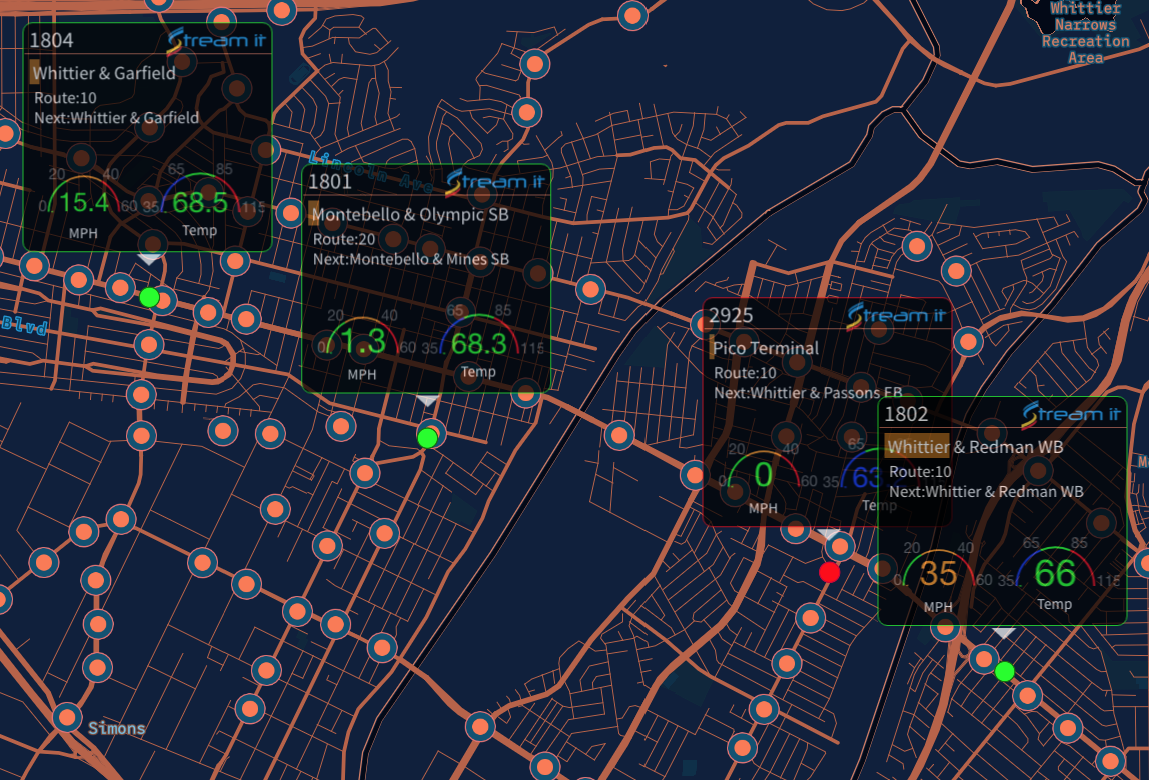Click bus number 1802 in popup header

pos(906,415)
